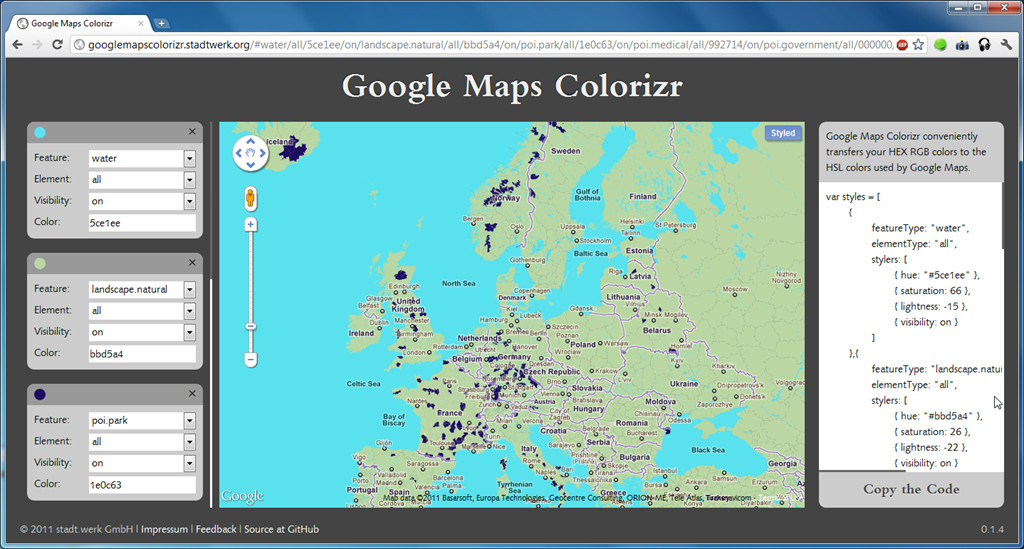This screenshot has width=1024, height=549.
Task: Click the code line hue "#5ce1ee"
Action: coord(937,275)
